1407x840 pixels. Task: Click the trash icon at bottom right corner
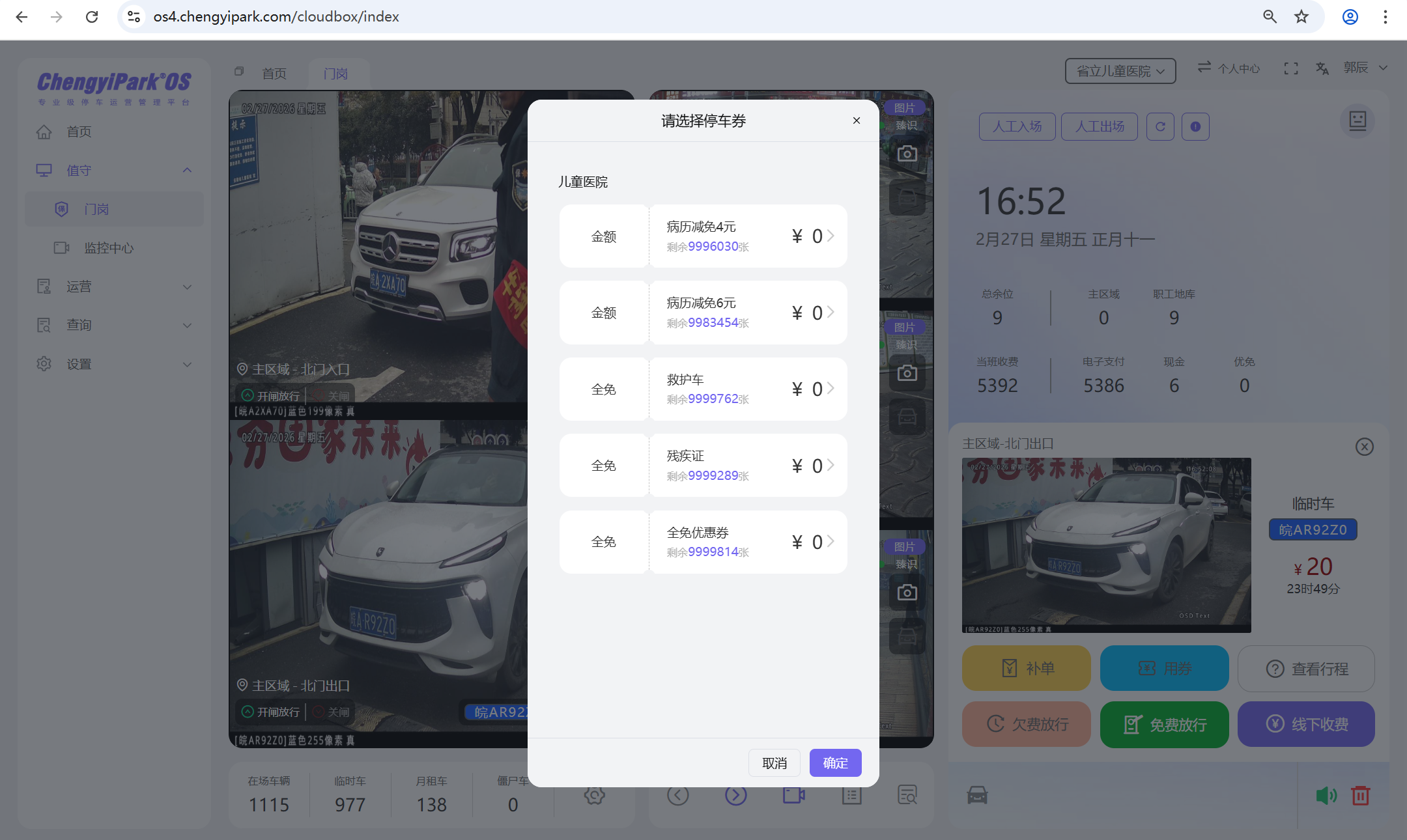pos(1361,795)
